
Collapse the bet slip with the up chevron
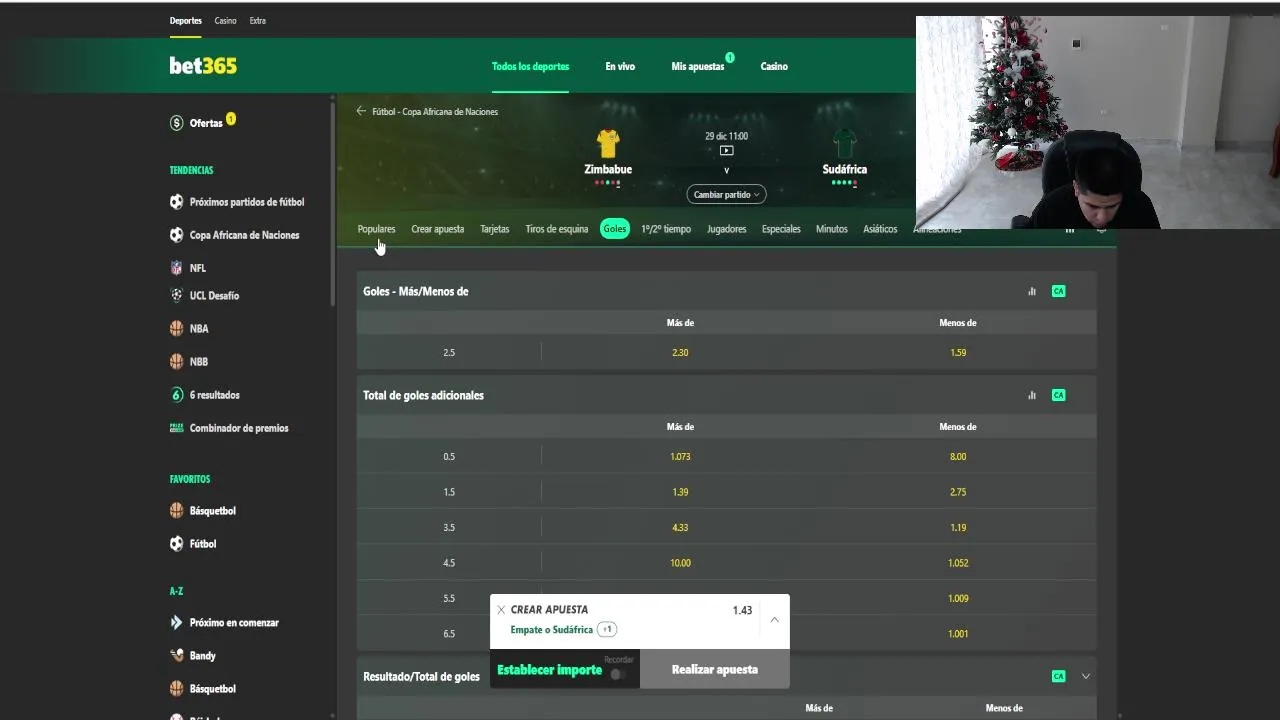coord(774,620)
